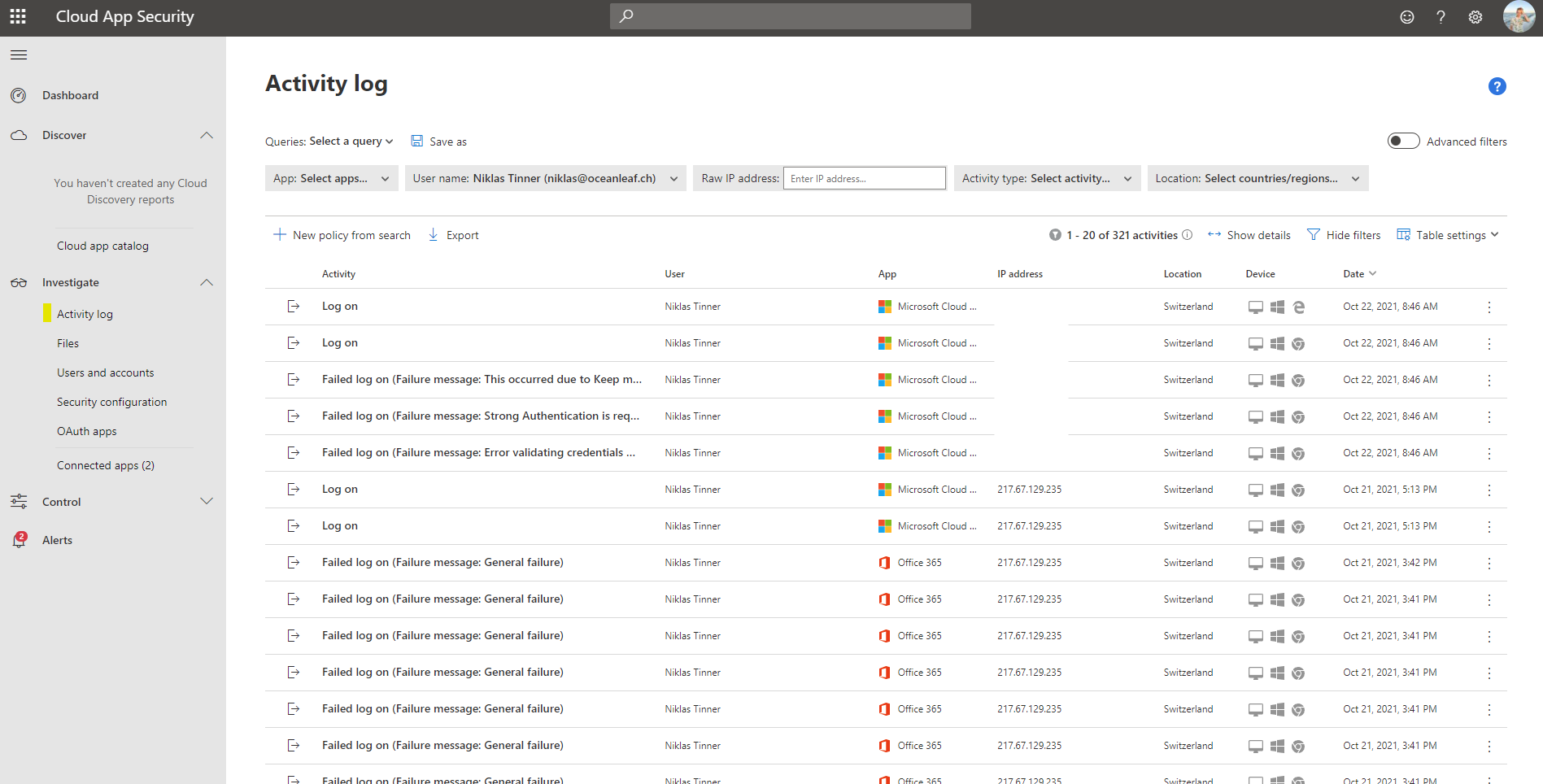Click the Alerts bell icon with badge
1543x784 pixels.
(19, 539)
